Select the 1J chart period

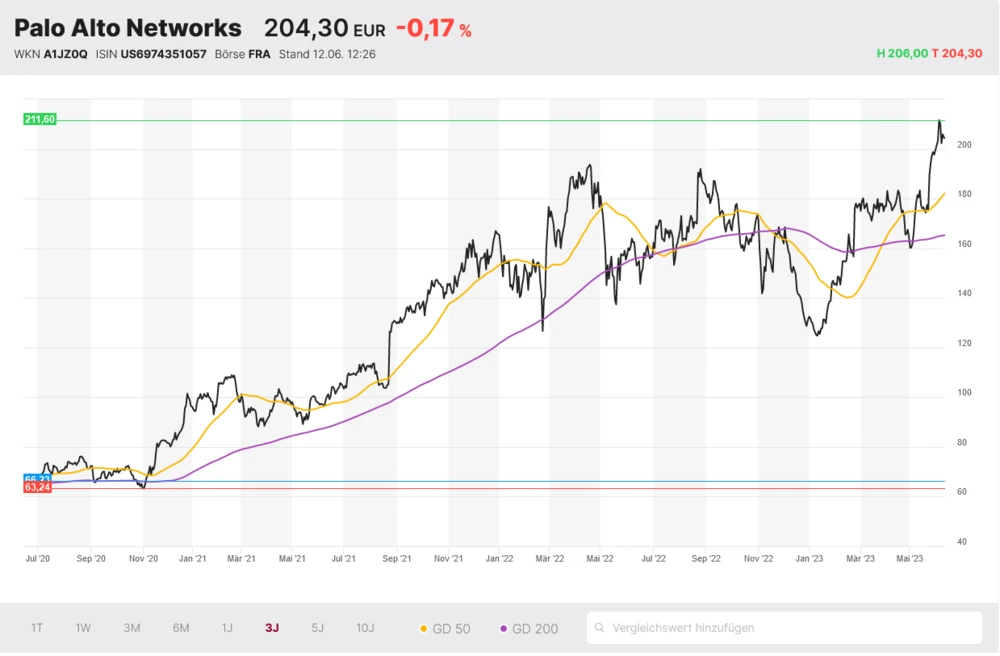[x=227, y=628]
